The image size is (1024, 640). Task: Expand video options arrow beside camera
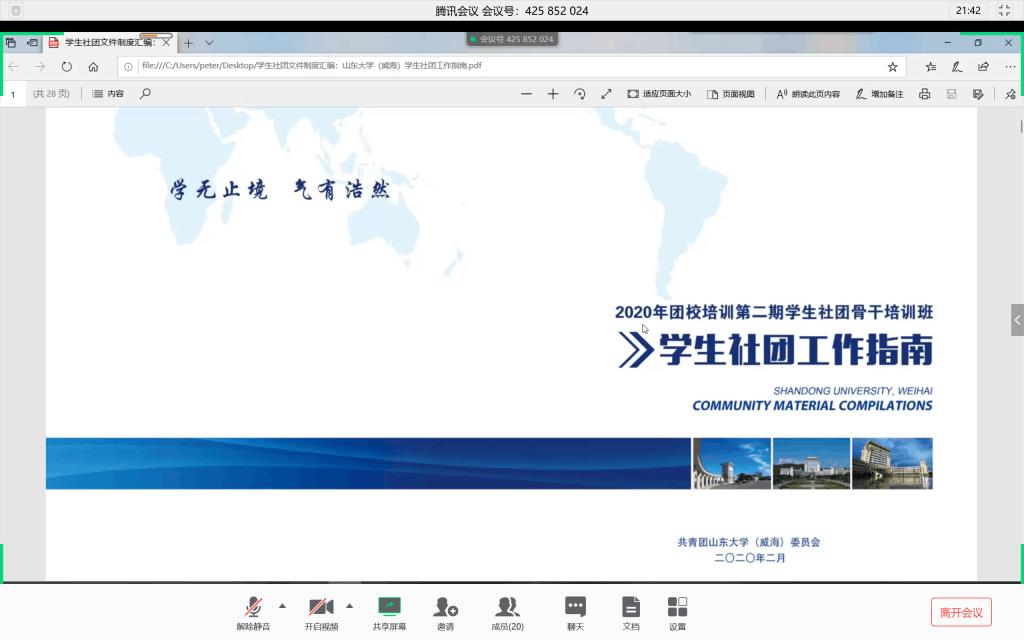pos(349,605)
